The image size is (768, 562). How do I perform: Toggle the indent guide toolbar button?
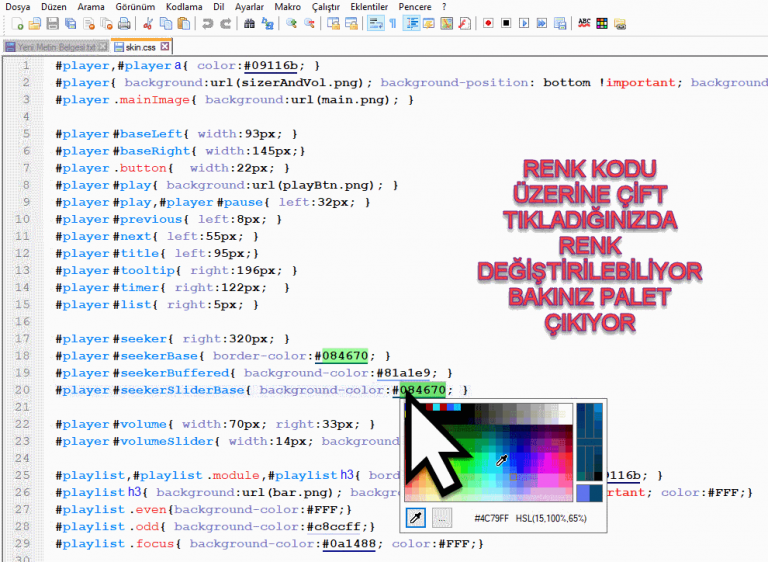point(410,23)
